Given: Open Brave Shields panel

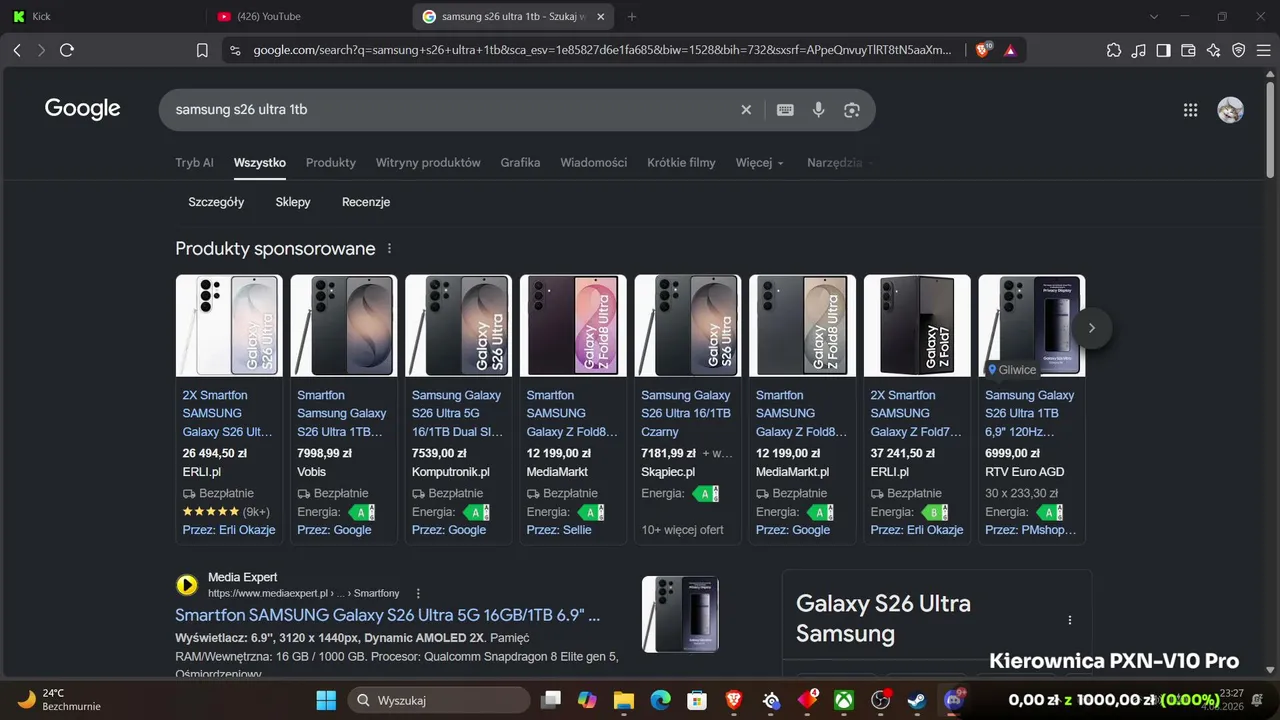Looking at the screenshot, I should pos(982,50).
